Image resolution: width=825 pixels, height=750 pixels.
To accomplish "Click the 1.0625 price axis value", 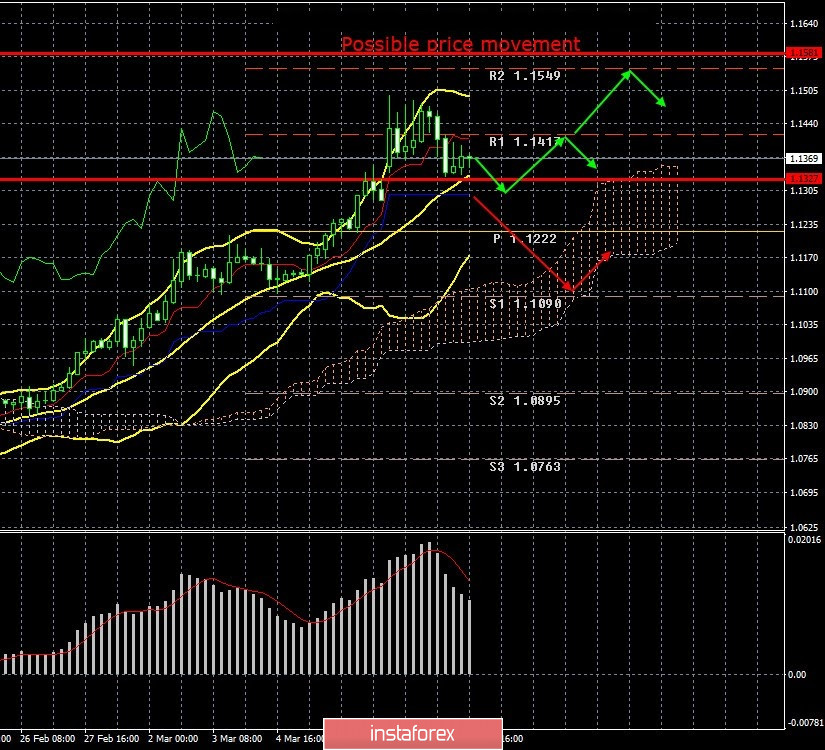I will point(804,527).
